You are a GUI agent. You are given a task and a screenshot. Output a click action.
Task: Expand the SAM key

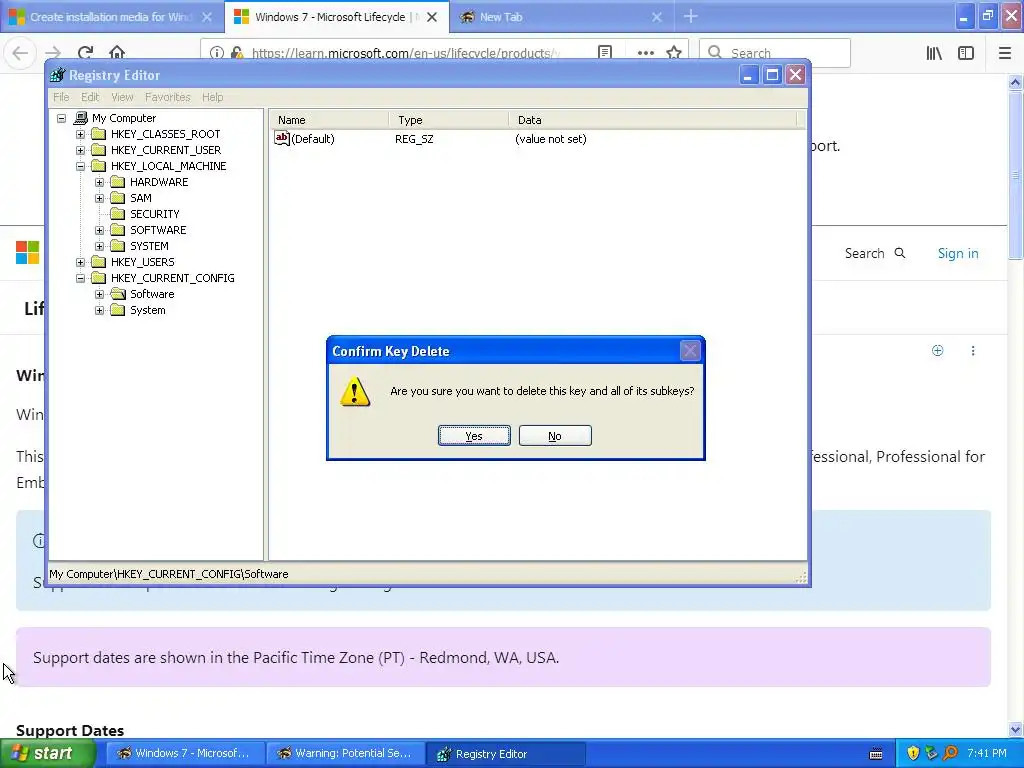[x=99, y=198]
